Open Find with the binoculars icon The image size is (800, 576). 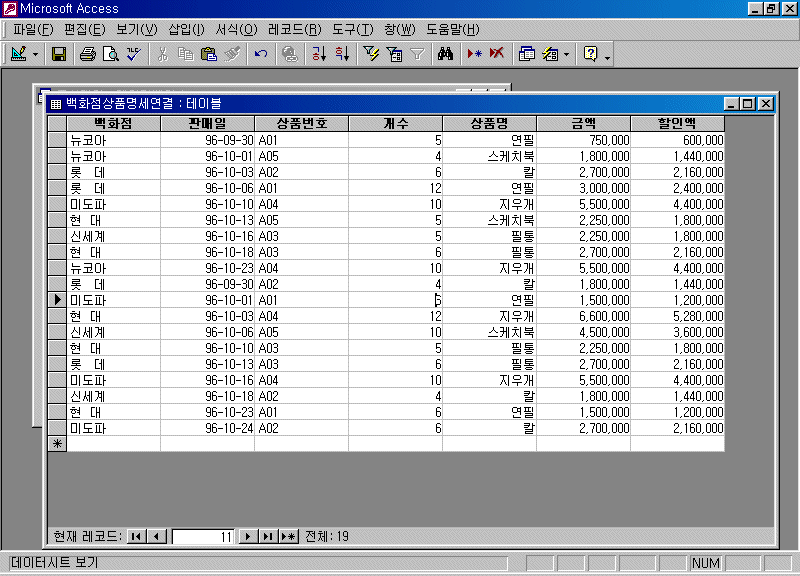click(445, 54)
